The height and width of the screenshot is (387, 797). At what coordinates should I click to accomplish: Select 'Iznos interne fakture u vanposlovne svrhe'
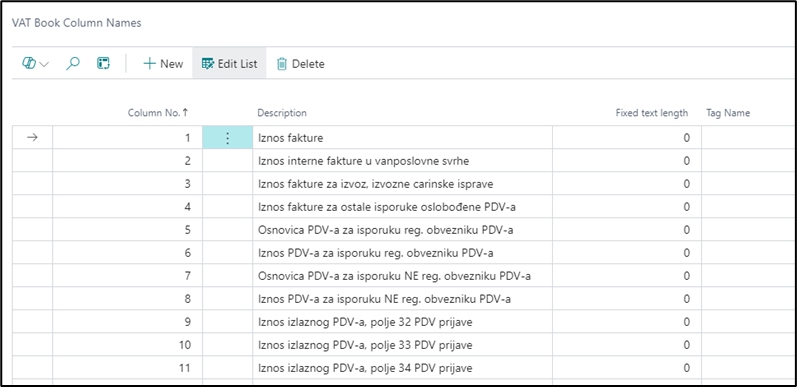point(363,161)
